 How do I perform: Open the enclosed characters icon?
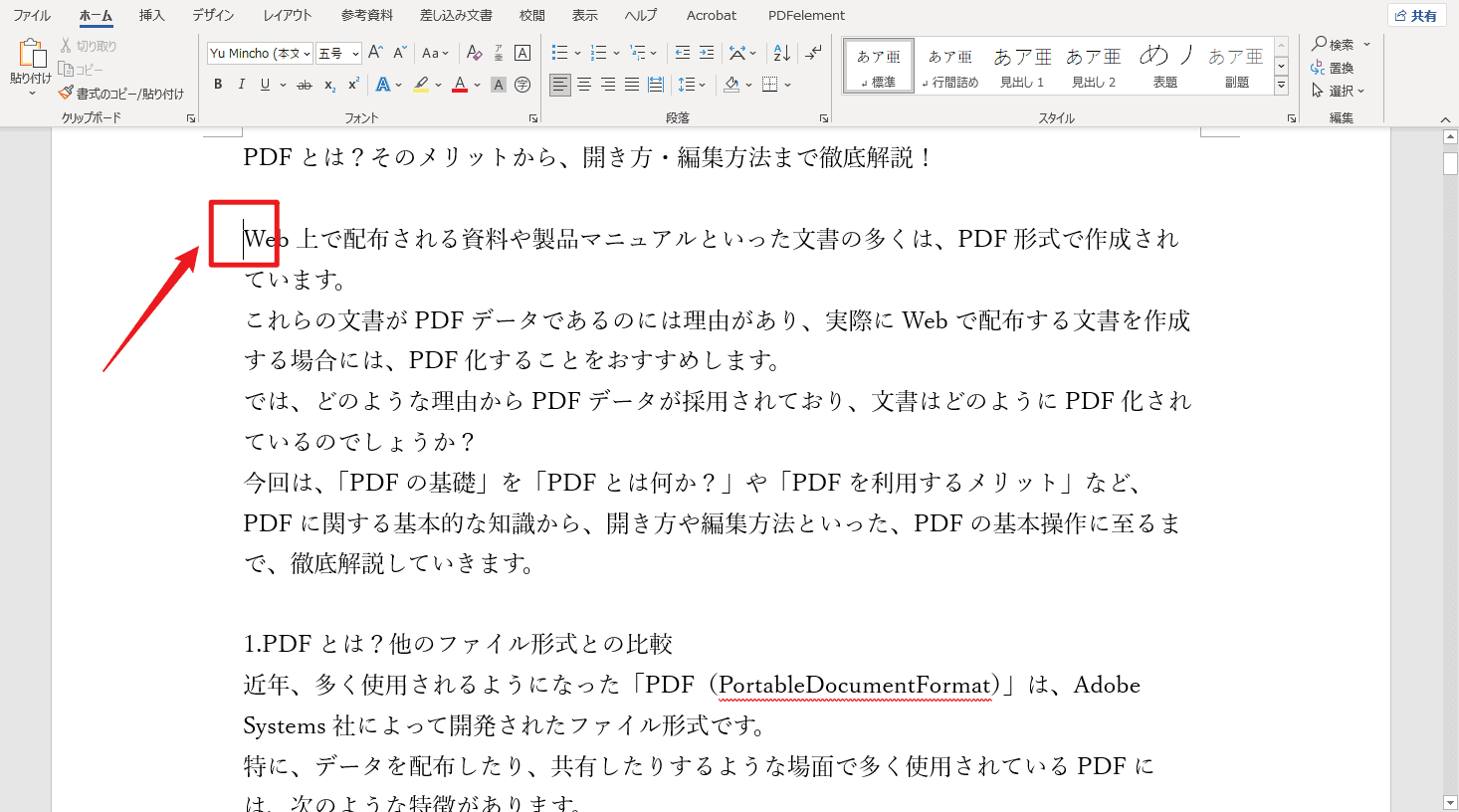tap(522, 85)
